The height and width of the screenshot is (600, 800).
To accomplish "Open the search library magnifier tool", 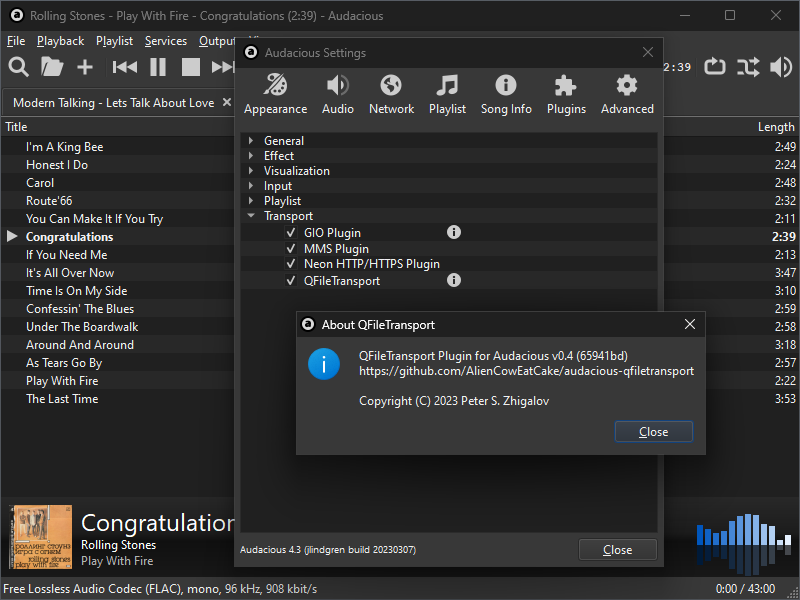I will point(18,67).
